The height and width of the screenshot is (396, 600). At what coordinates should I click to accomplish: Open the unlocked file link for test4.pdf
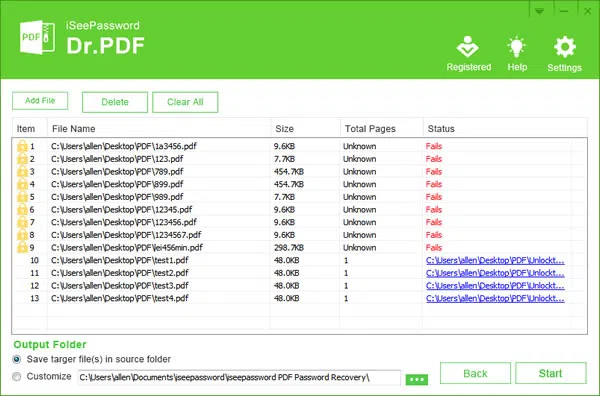(495, 298)
